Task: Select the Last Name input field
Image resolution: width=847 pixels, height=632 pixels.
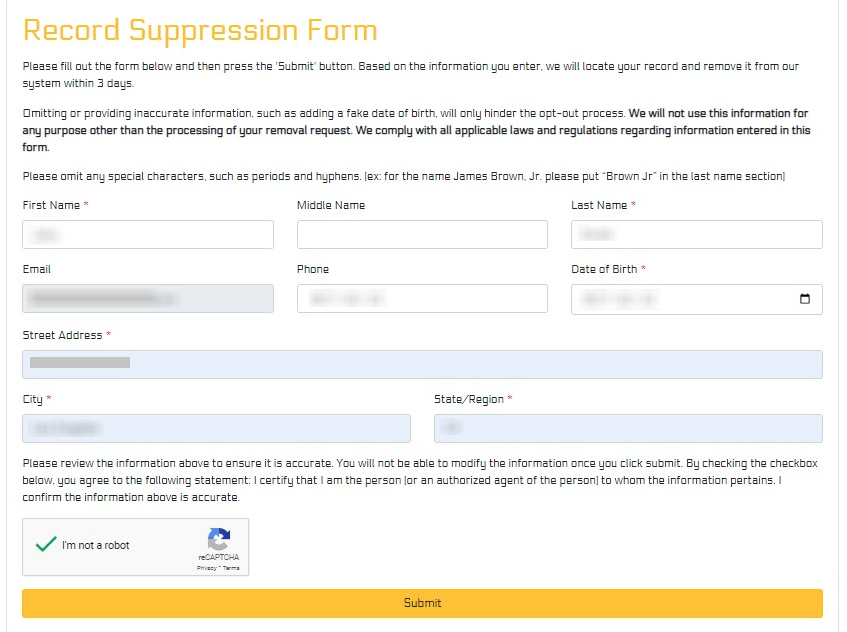Action: pyautogui.click(x=696, y=234)
